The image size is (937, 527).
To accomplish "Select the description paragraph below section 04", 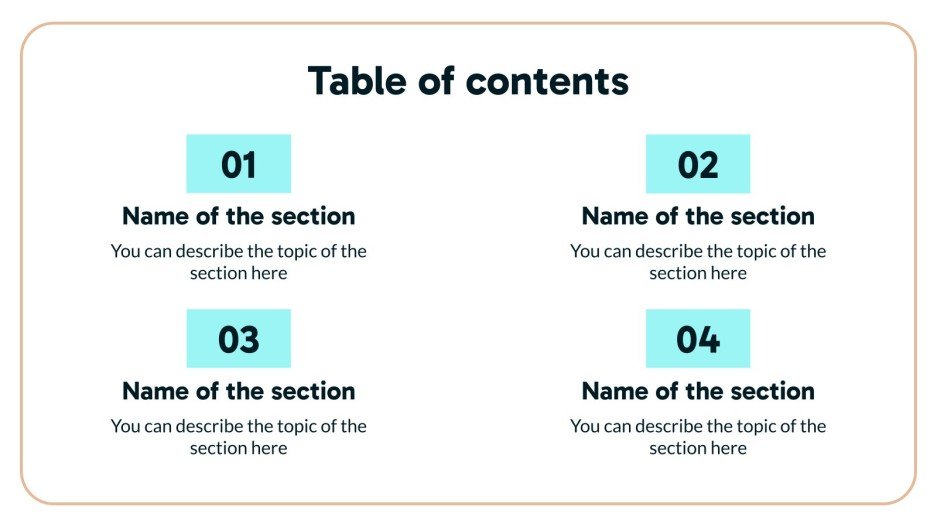I will tap(698, 436).
